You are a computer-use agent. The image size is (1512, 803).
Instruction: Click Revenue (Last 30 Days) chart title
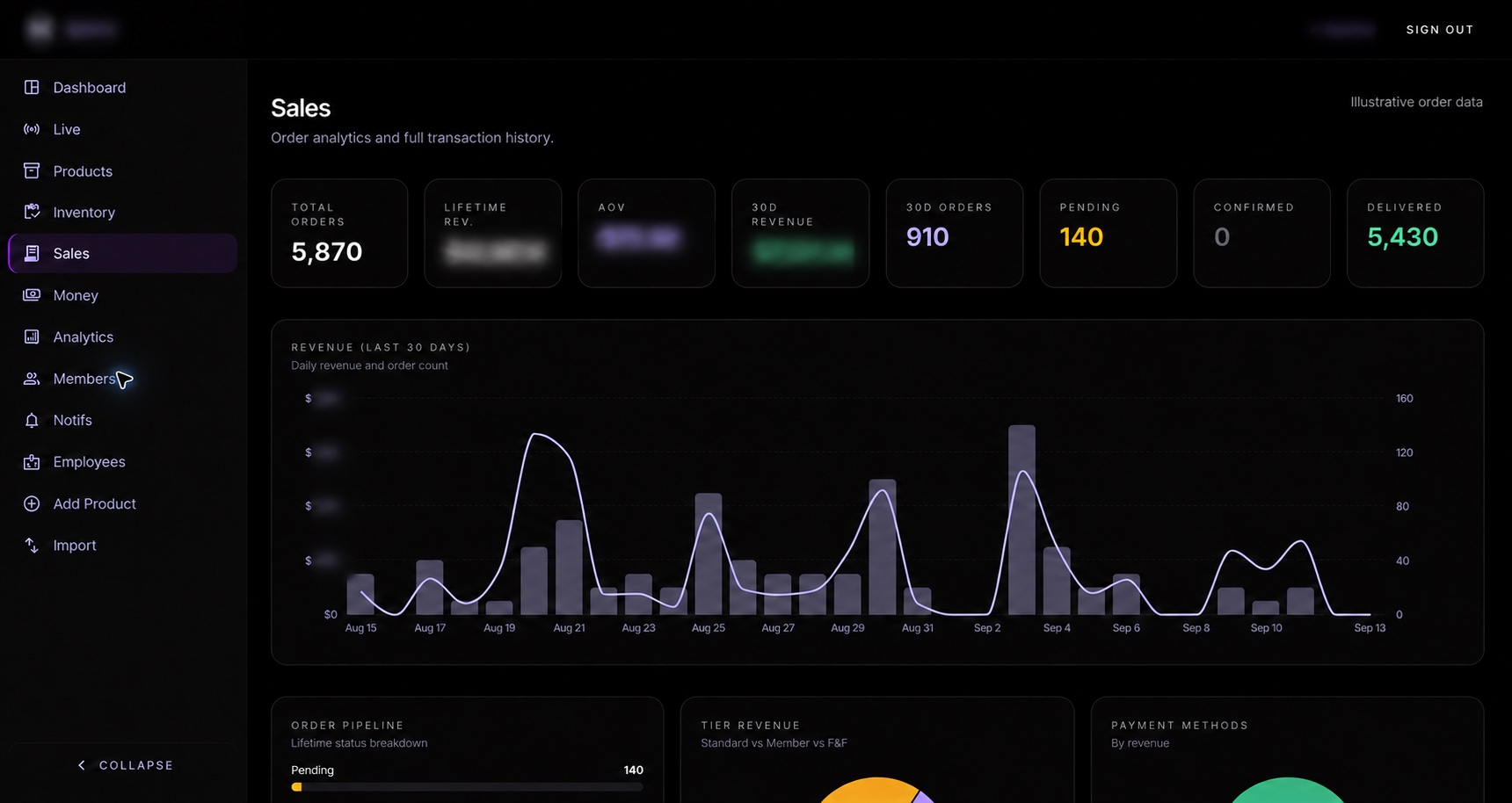pos(381,348)
